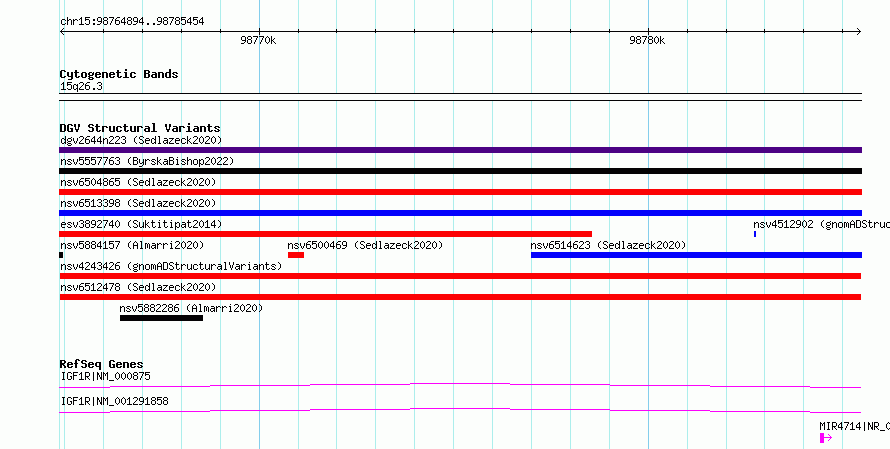Click the nsv6512478 red variant bar
The width and height of the screenshot is (890, 449).
click(460, 297)
